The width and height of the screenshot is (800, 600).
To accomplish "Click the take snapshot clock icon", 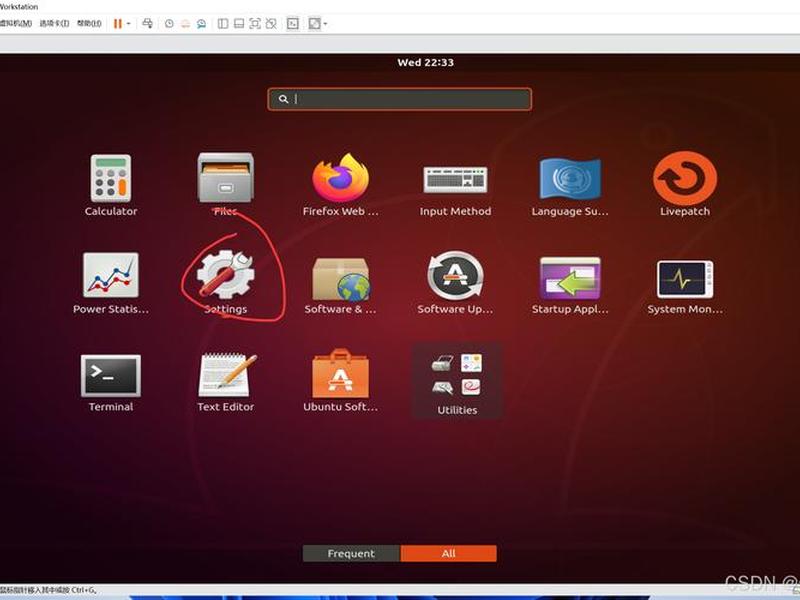I will (169, 23).
